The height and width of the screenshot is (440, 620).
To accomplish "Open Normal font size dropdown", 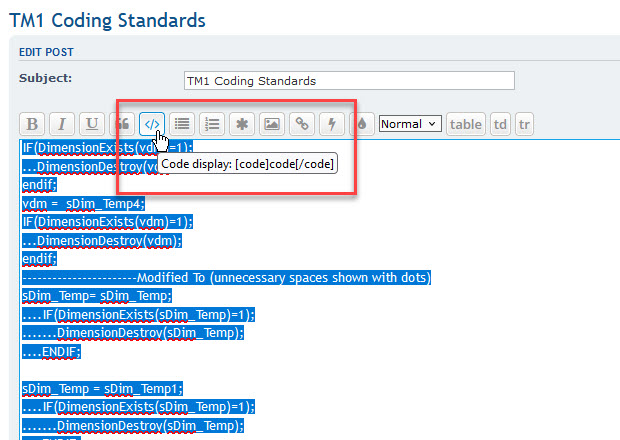I will tap(410, 124).
